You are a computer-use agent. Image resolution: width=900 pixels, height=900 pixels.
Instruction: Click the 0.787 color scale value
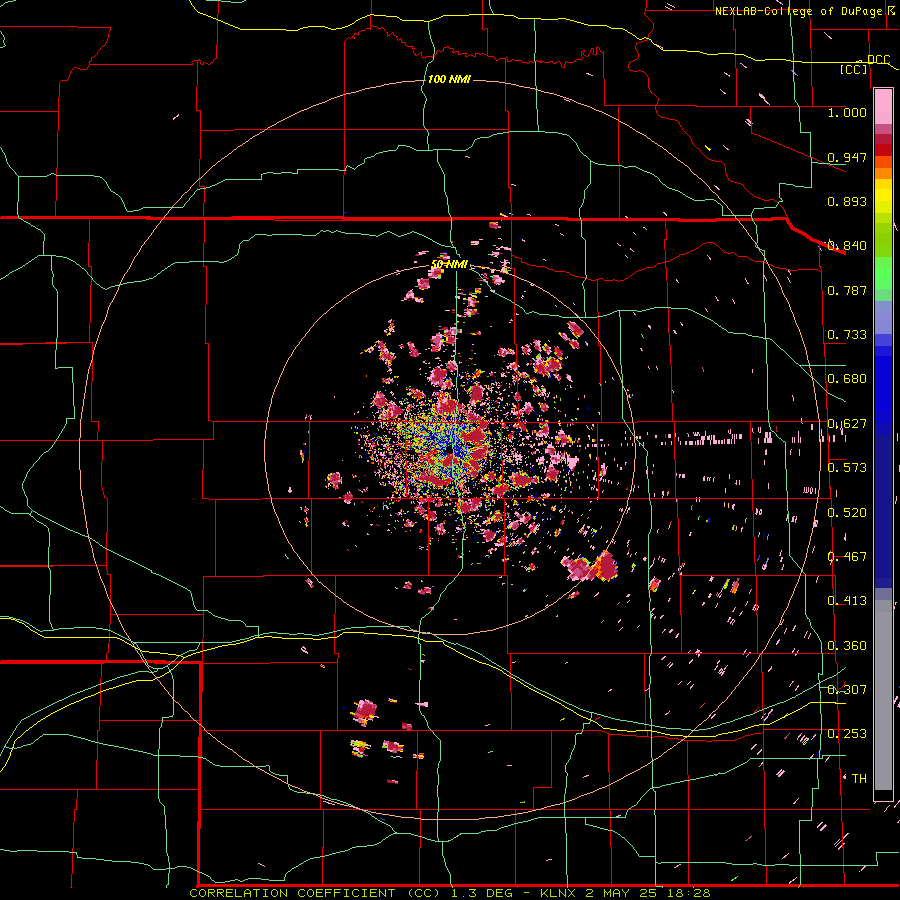click(x=847, y=290)
